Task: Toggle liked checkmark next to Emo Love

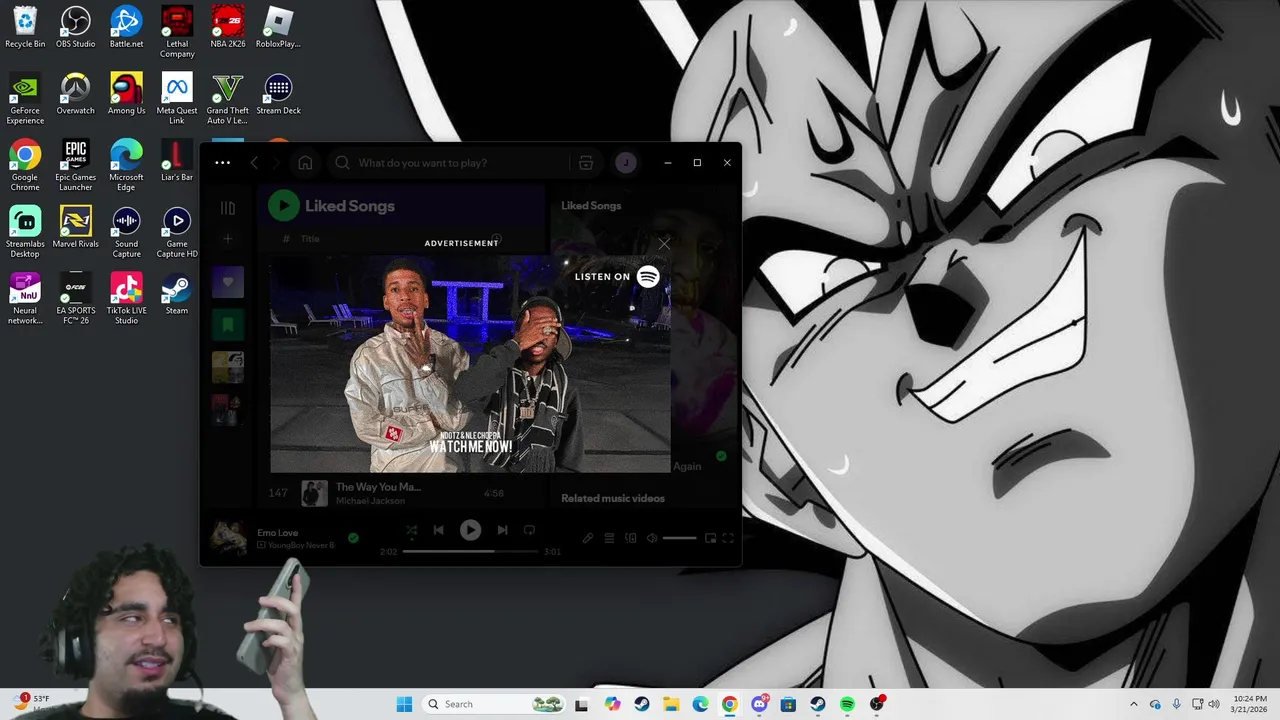Action: (x=353, y=538)
